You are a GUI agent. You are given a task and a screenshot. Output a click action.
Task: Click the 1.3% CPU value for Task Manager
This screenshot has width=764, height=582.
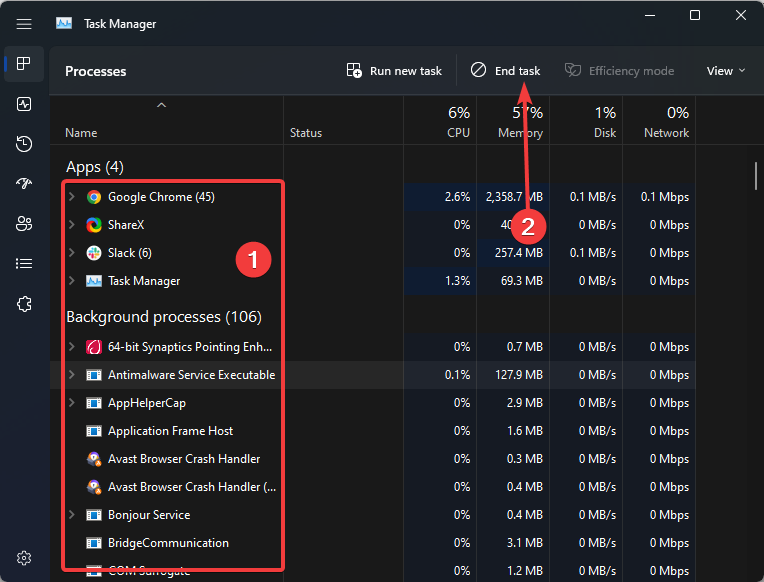[457, 281]
